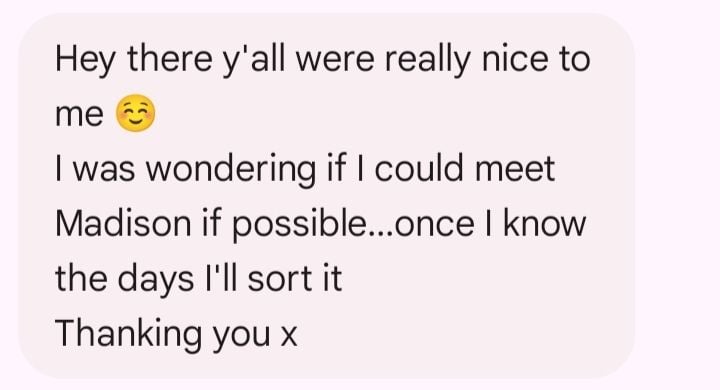The image size is (720, 390).
Task: Select the "Thanking you x" line
Action: (x=176, y=334)
